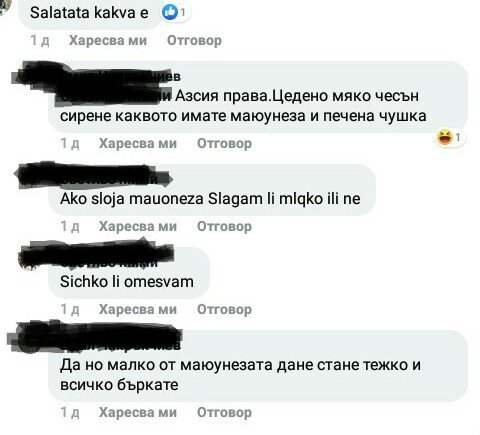This screenshot has width=480, height=435.
Task: Reply to the comment about печена чушка
Action: 224,144
